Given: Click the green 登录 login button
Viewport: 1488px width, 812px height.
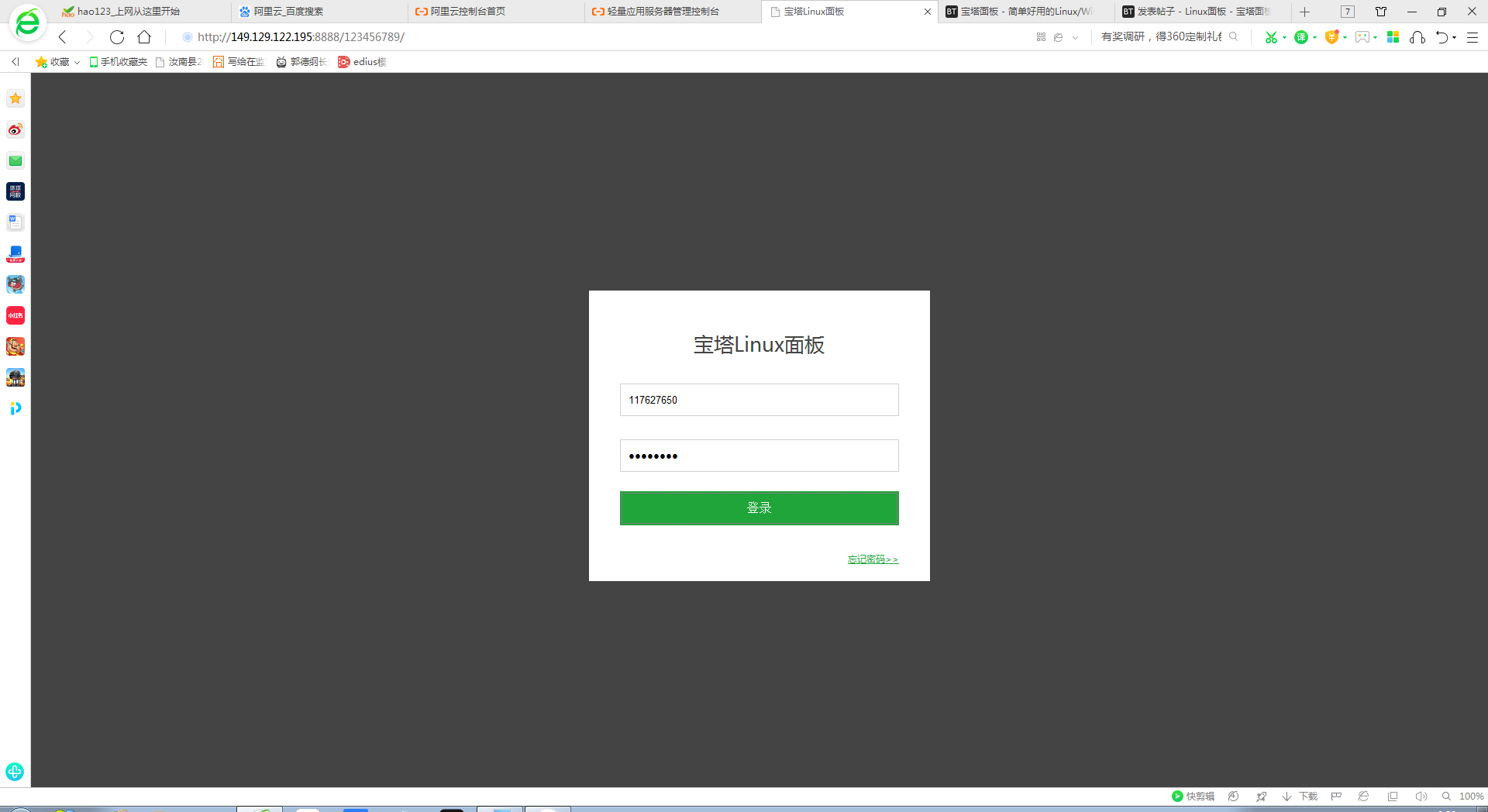Looking at the screenshot, I should 758,507.
